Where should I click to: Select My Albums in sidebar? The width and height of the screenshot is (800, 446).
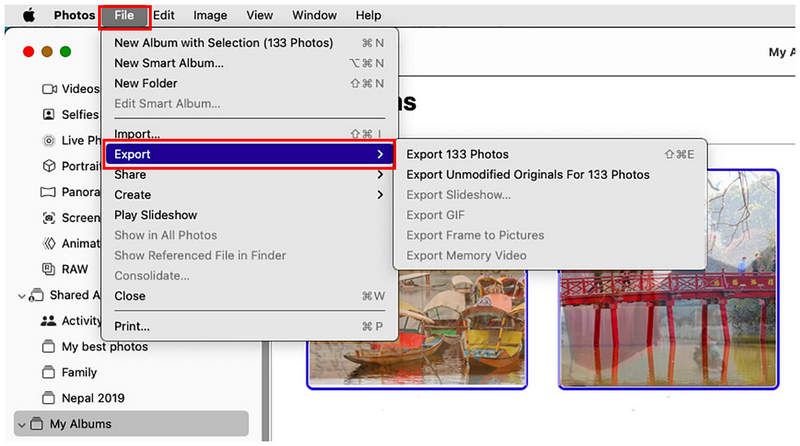click(132, 424)
